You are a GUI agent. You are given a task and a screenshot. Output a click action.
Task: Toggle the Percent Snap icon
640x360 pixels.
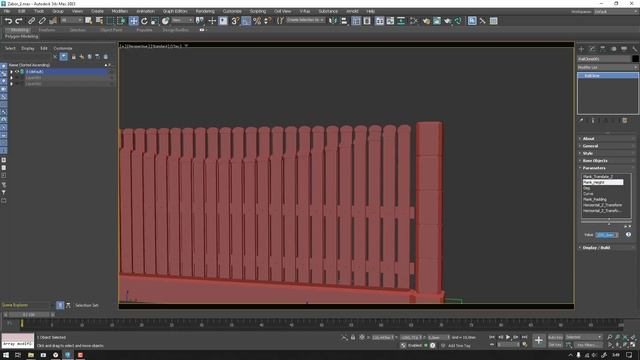coord(257,21)
